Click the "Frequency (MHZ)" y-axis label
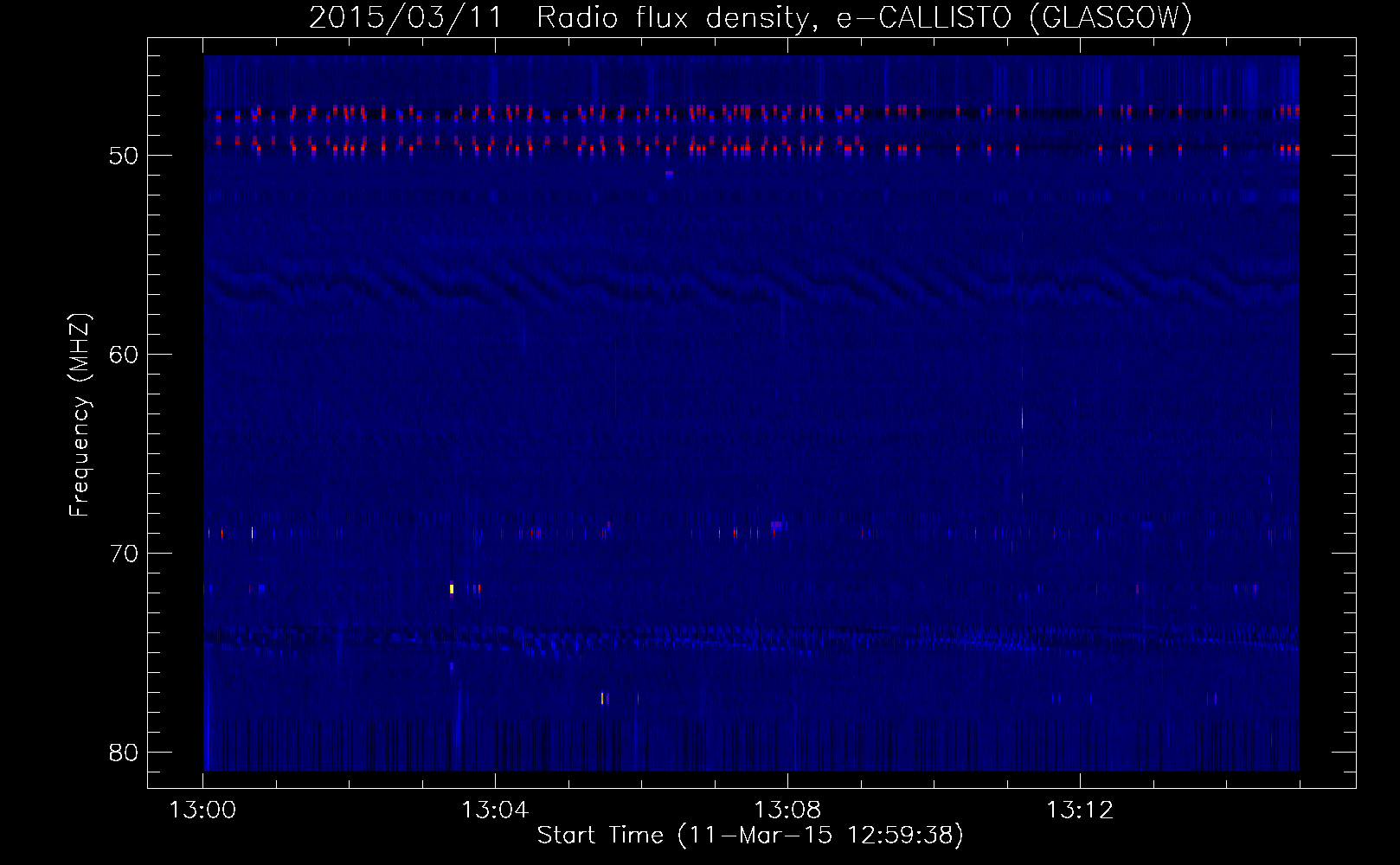 point(80,415)
